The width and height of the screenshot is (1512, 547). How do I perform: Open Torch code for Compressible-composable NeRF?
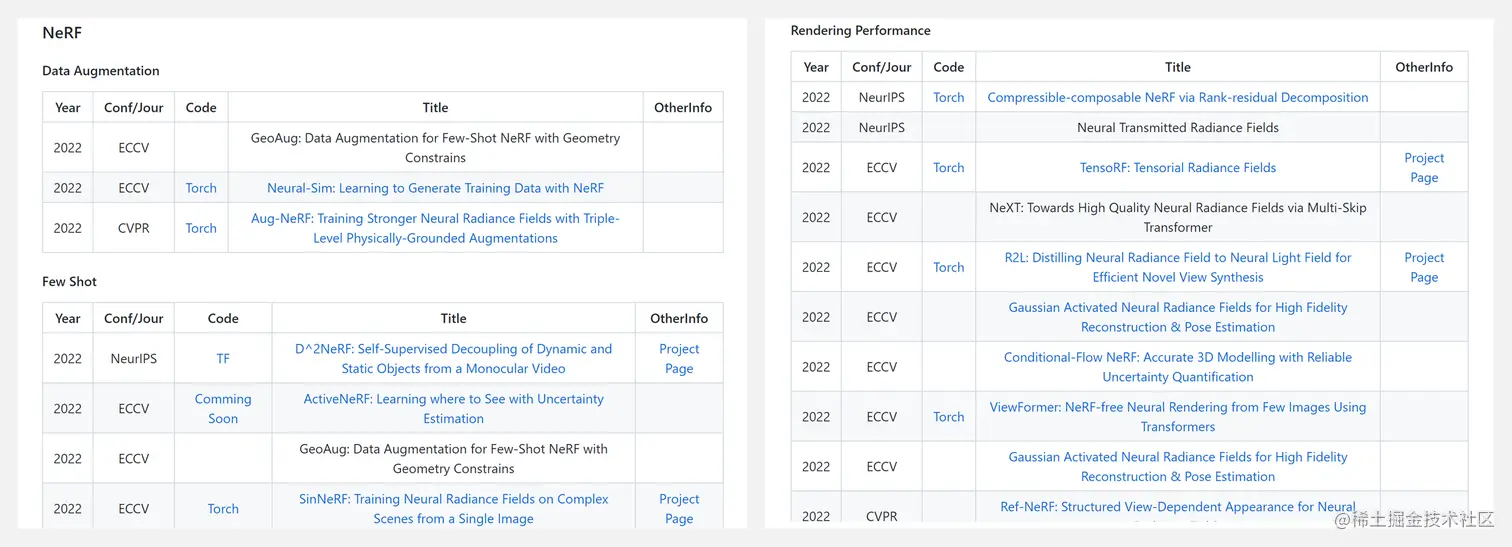click(948, 98)
